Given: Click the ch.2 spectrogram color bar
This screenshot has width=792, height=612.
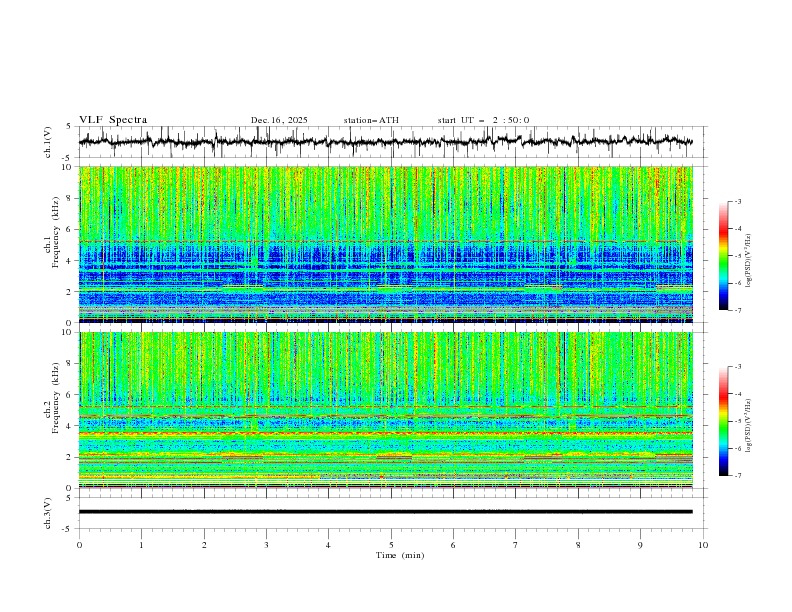Looking at the screenshot, I should tap(723, 421).
